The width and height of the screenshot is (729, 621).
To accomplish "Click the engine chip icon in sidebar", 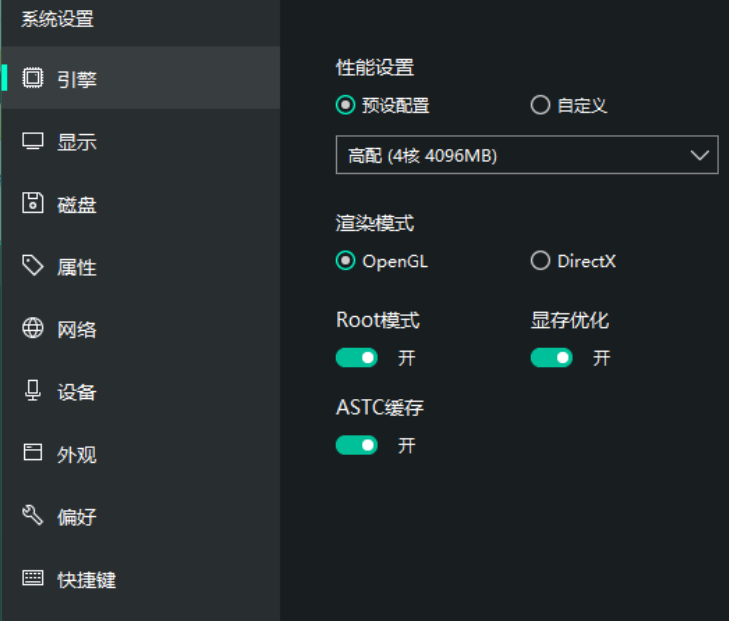I will (x=33, y=78).
